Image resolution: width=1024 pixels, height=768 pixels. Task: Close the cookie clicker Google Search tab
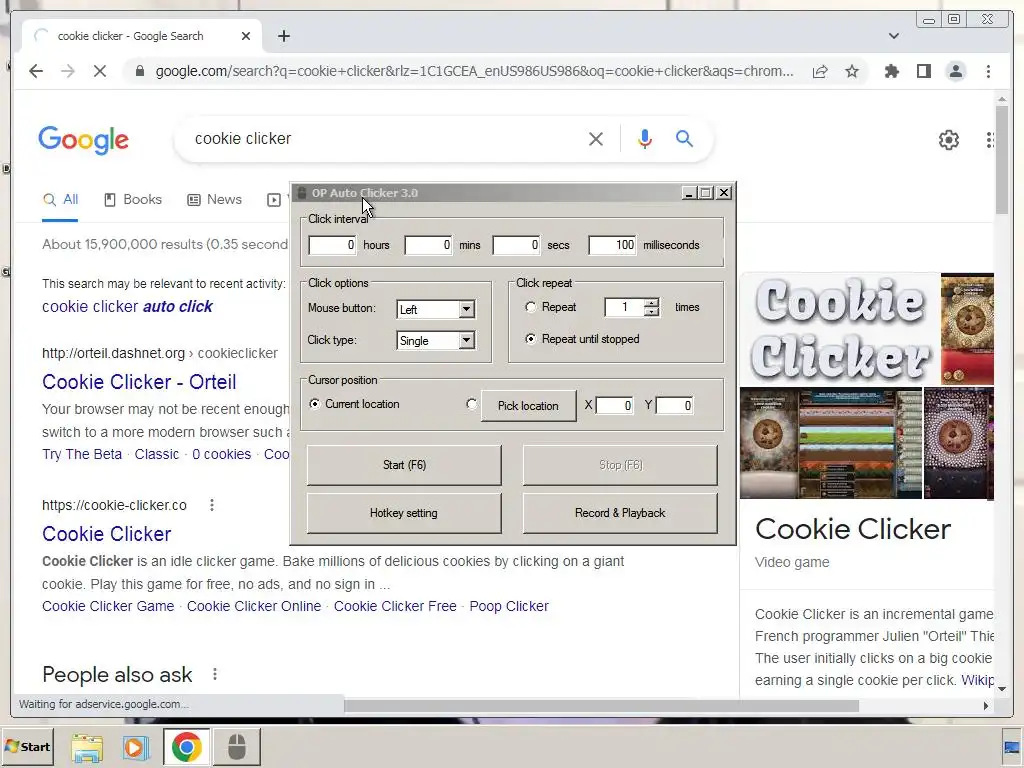(246, 36)
